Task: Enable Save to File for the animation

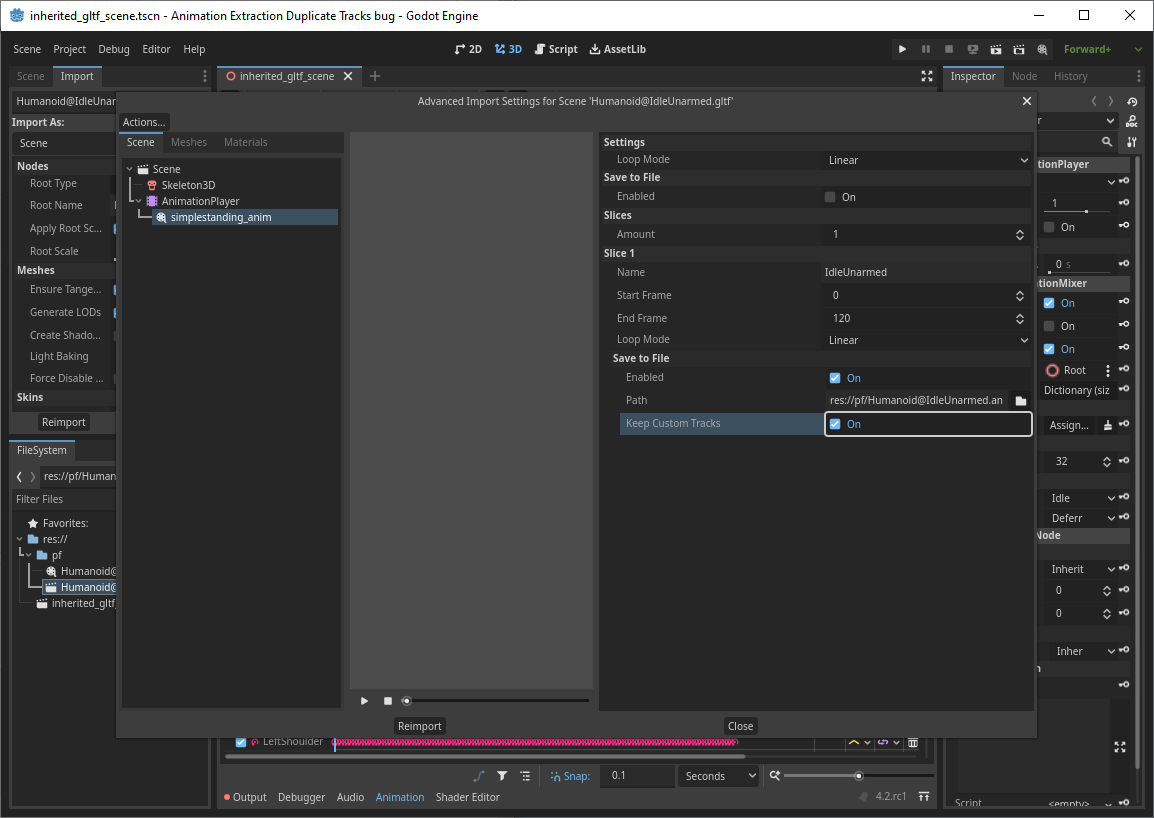Action: pyautogui.click(x=829, y=195)
